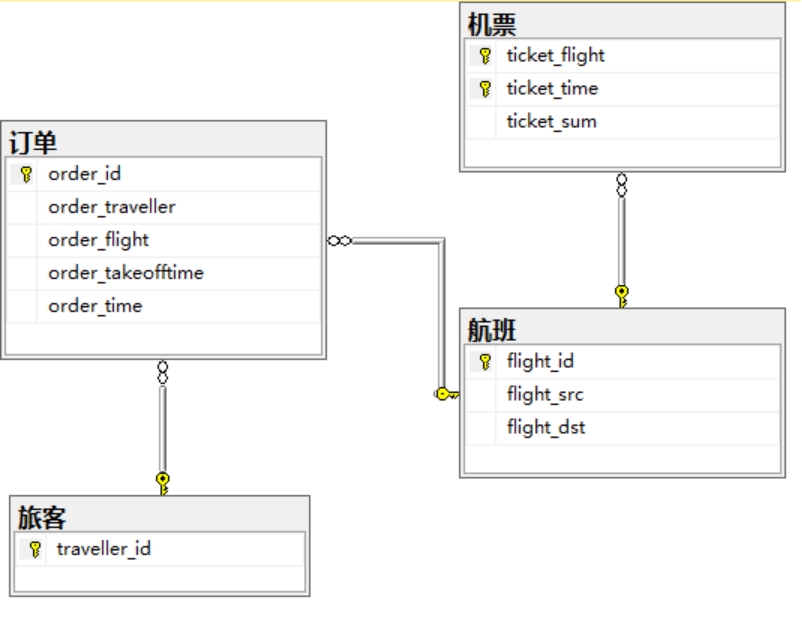
Task: Click the yellow key endpoint above 旅客 table
Action: point(163,483)
